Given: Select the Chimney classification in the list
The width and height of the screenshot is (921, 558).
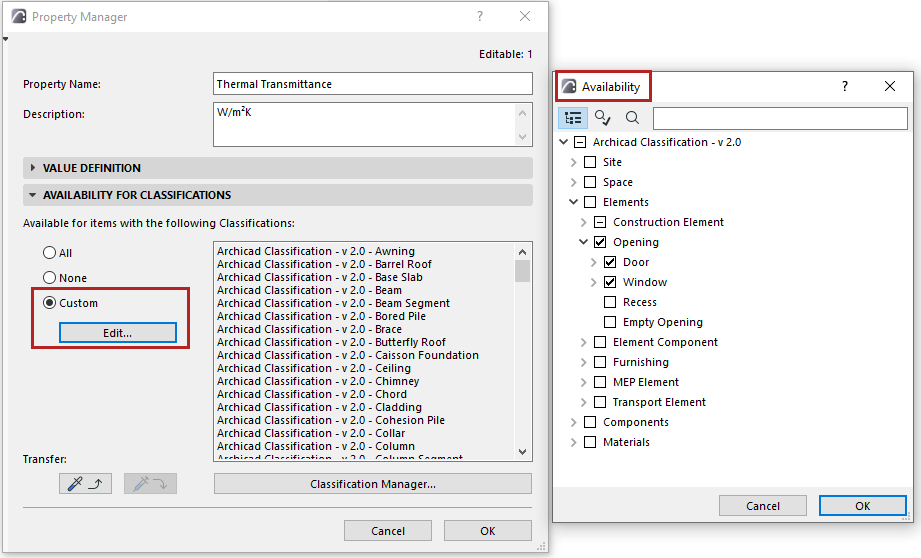Looking at the screenshot, I should tap(318, 381).
